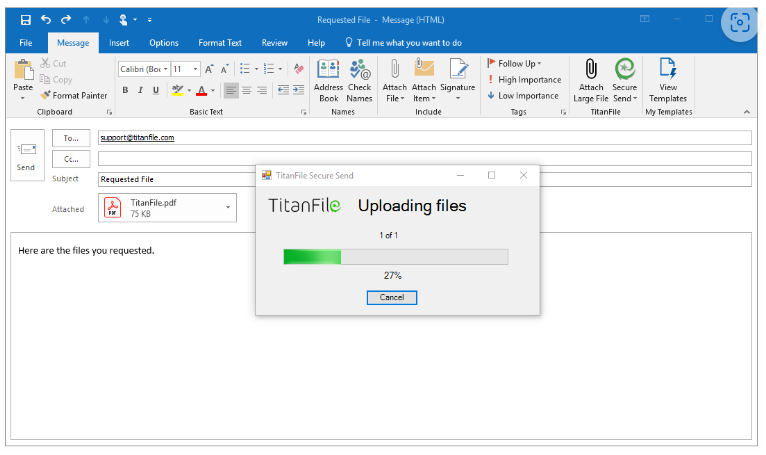Clear all formatting with eraser icon
766x455 pixels.
298,69
